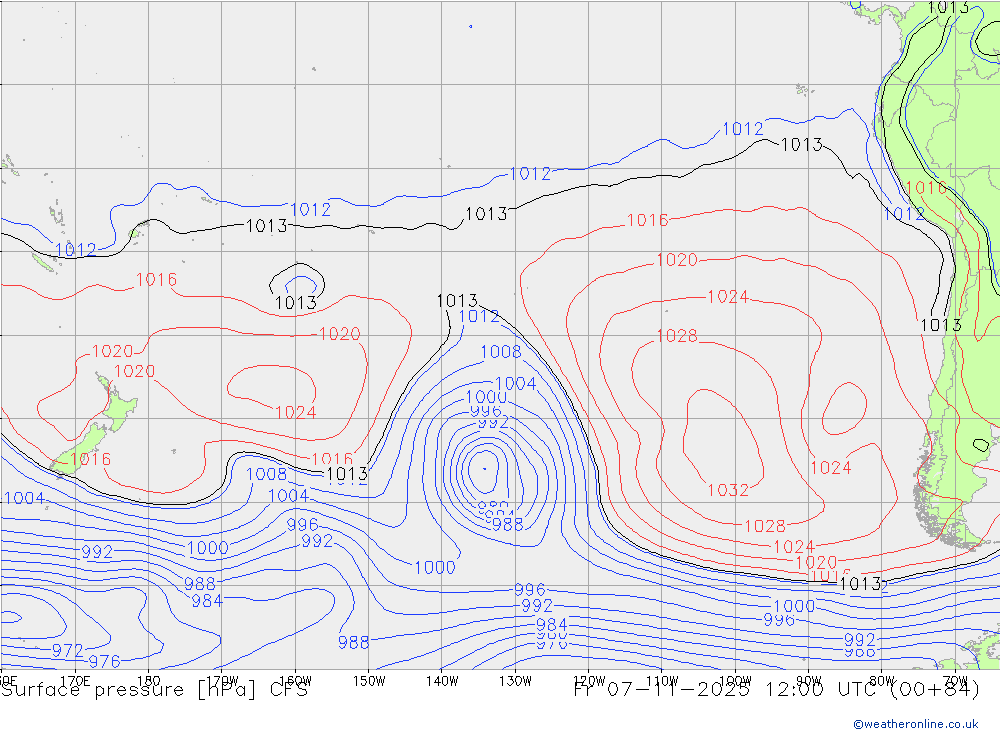
Task: Click the 140W longitude label
Action: point(443,681)
